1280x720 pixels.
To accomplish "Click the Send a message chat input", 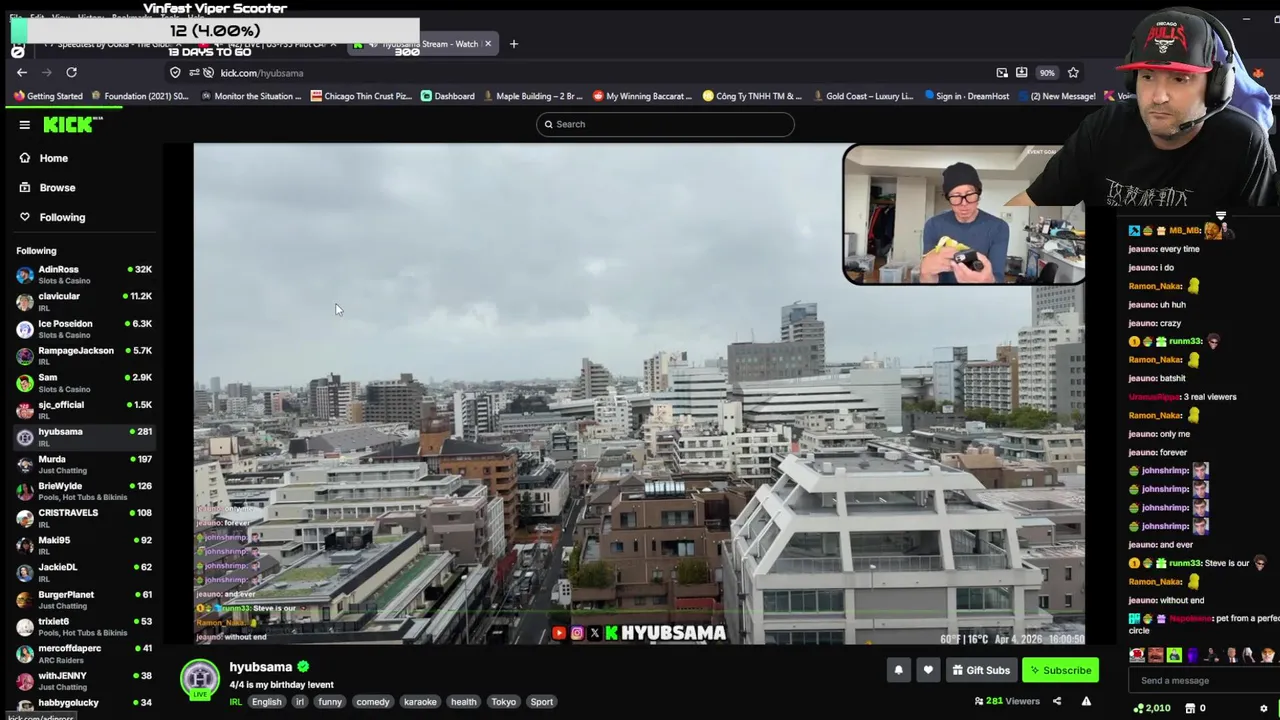I will pyautogui.click(x=1203, y=681).
